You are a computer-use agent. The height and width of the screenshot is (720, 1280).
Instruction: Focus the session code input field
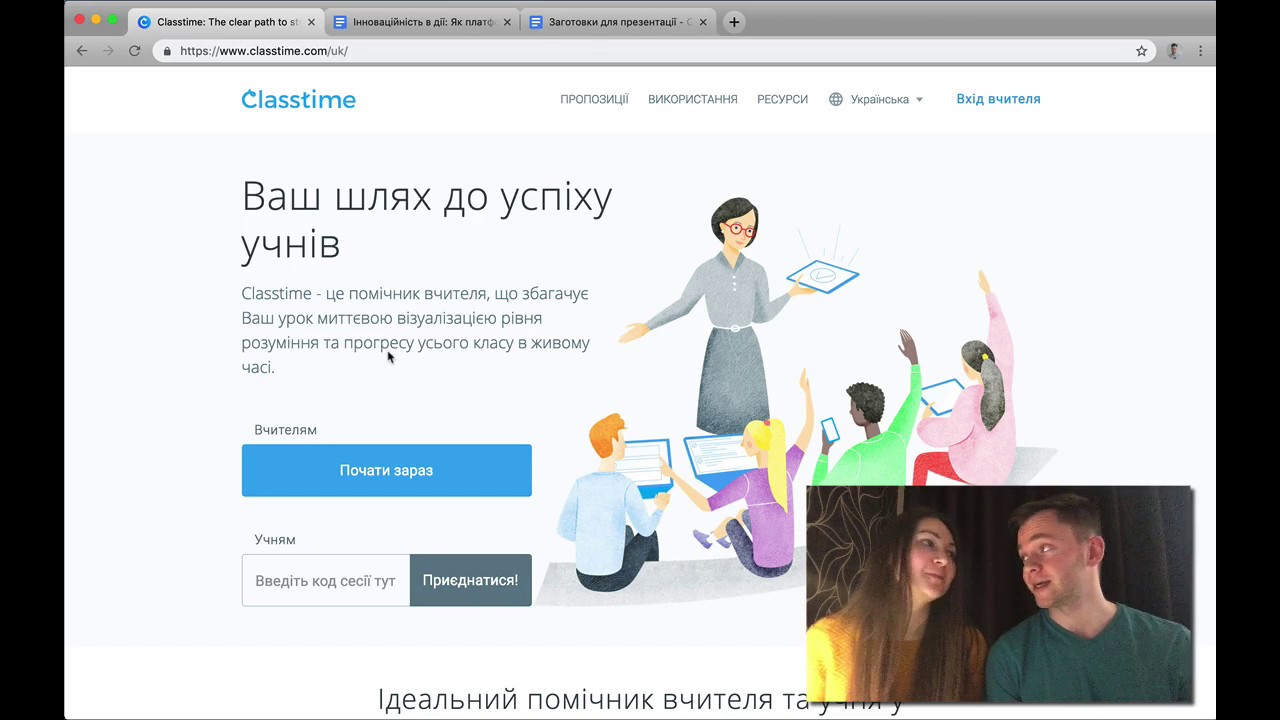point(326,580)
